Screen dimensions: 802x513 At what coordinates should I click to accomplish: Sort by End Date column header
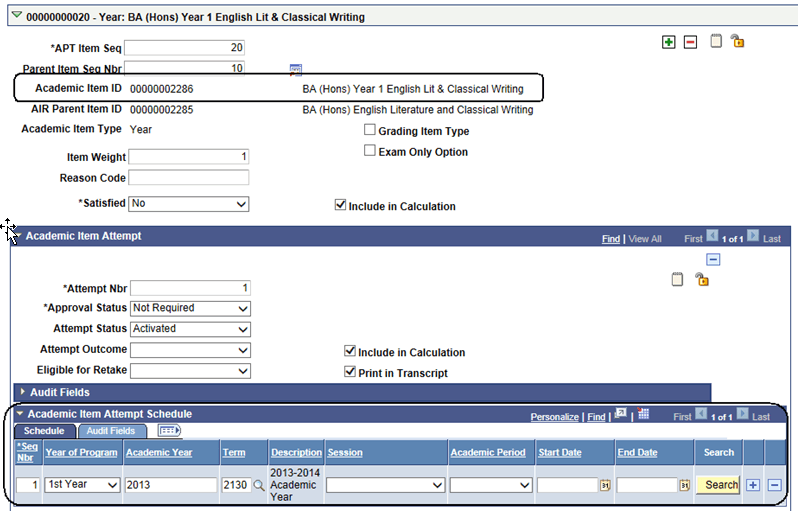[637, 453]
